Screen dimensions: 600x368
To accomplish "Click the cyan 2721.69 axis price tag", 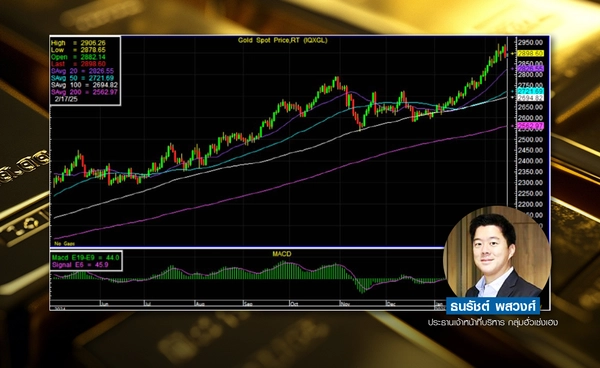I will [x=530, y=91].
